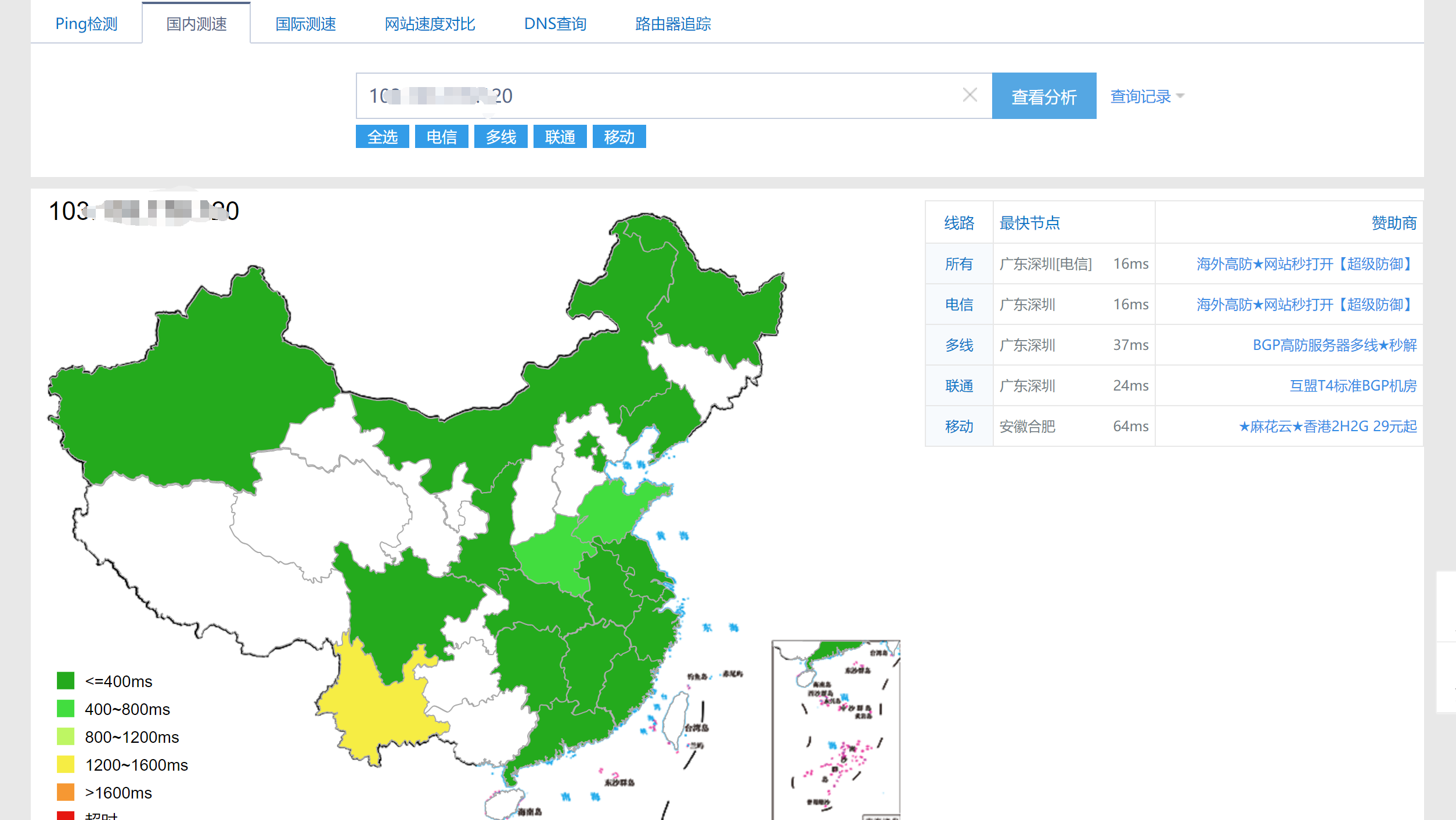Screen dimensions: 1456x820
Task: Click the 查看分析 button
Action: [x=1044, y=96]
